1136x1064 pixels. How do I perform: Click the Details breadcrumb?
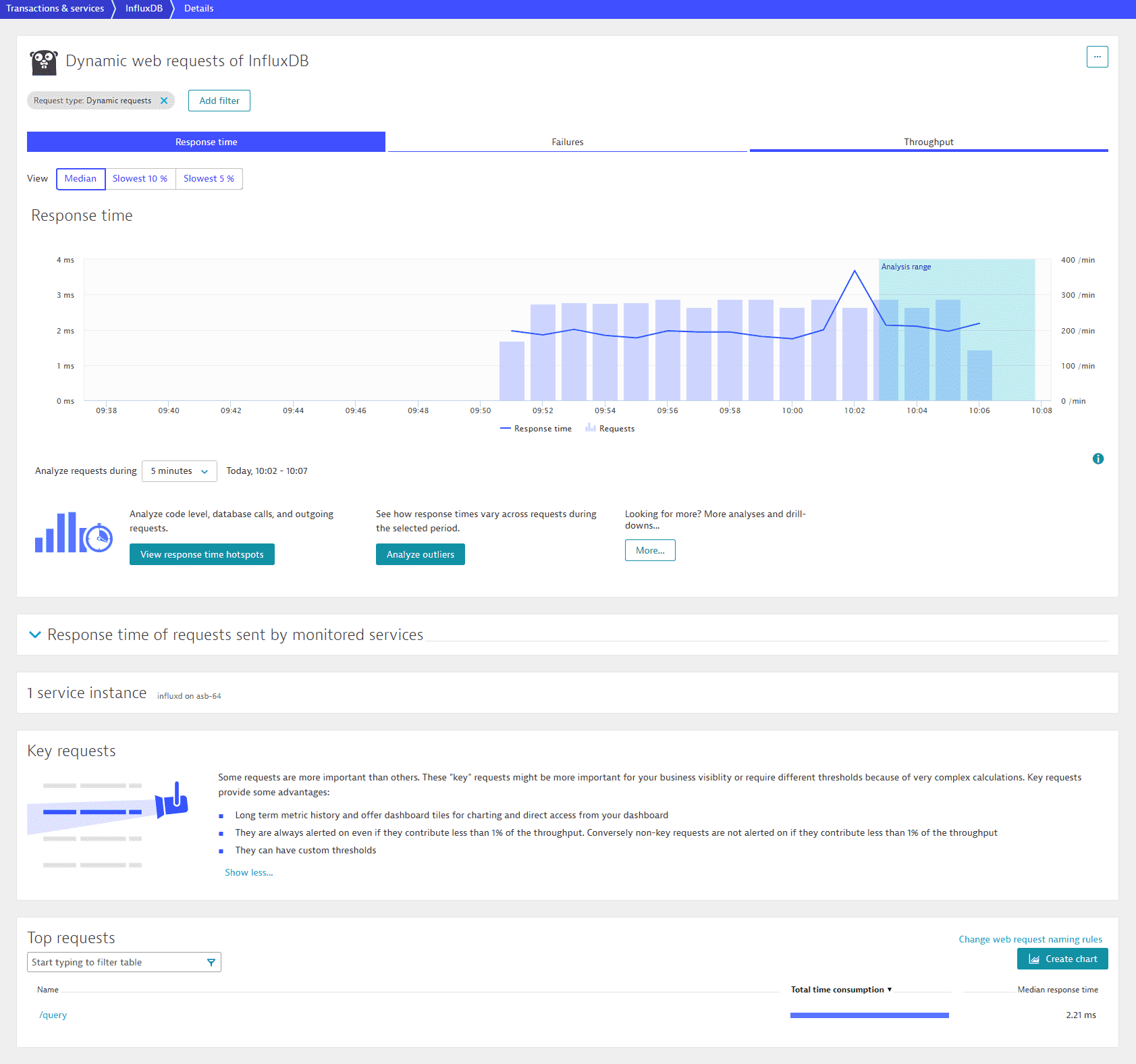tap(198, 8)
